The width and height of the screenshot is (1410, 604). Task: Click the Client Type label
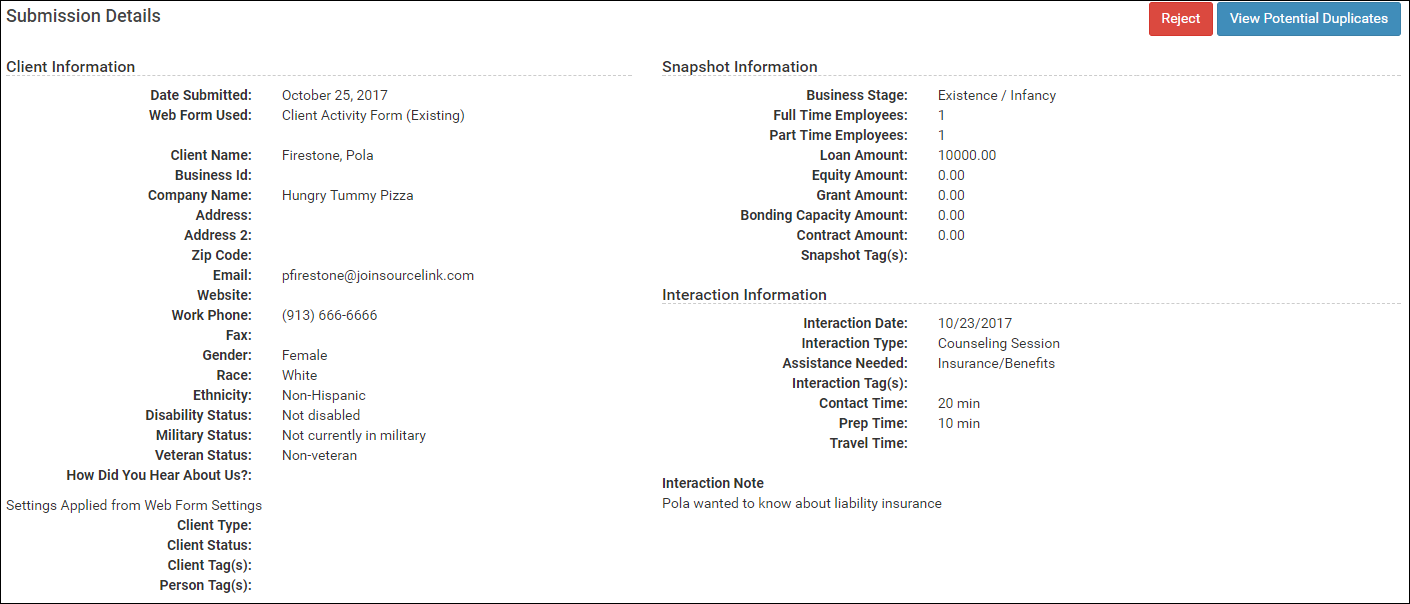click(x=214, y=525)
